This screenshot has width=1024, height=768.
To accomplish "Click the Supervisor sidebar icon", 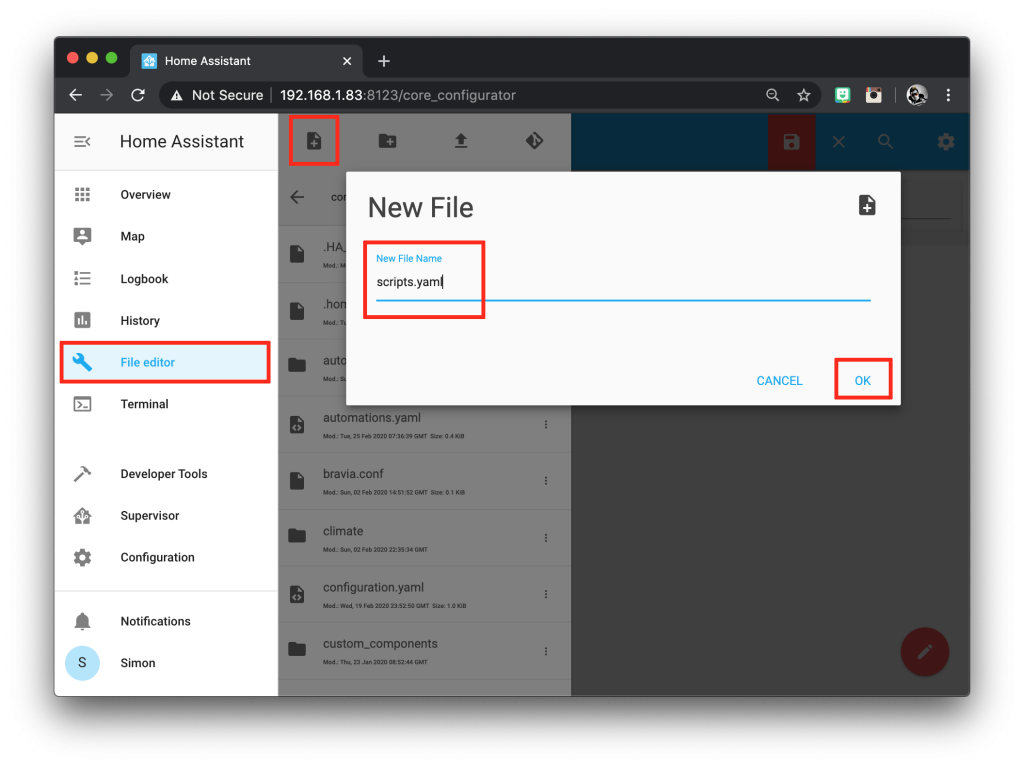I will pyautogui.click(x=82, y=516).
